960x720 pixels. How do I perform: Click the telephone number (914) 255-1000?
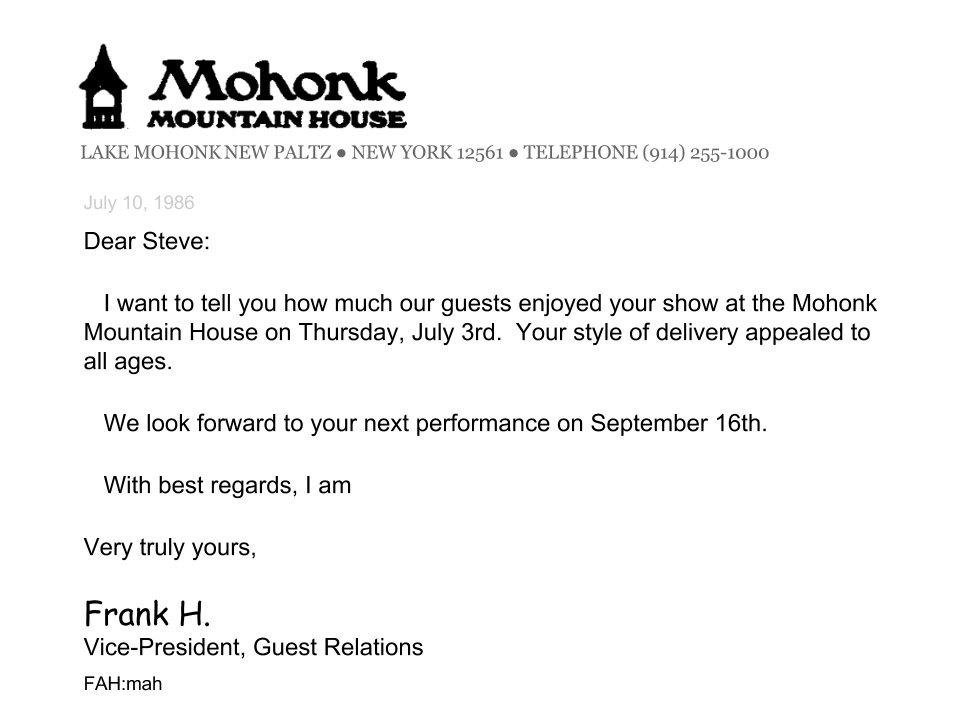click(x=705, y=153)
